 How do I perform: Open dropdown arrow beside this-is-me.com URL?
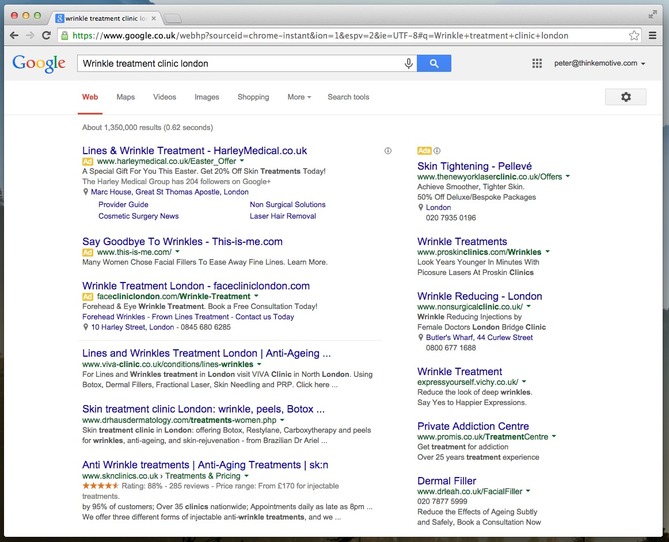177,252
